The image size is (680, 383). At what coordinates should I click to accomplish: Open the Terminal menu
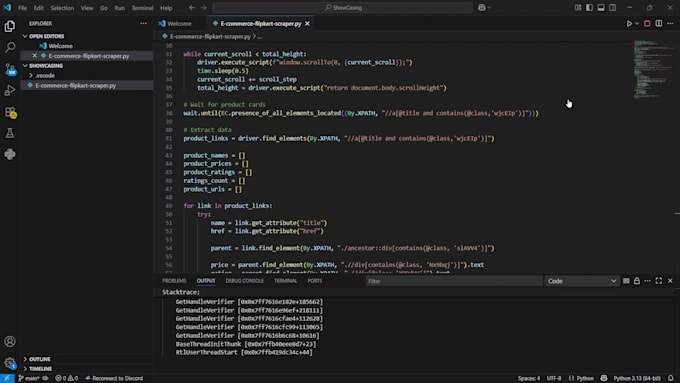142,8
